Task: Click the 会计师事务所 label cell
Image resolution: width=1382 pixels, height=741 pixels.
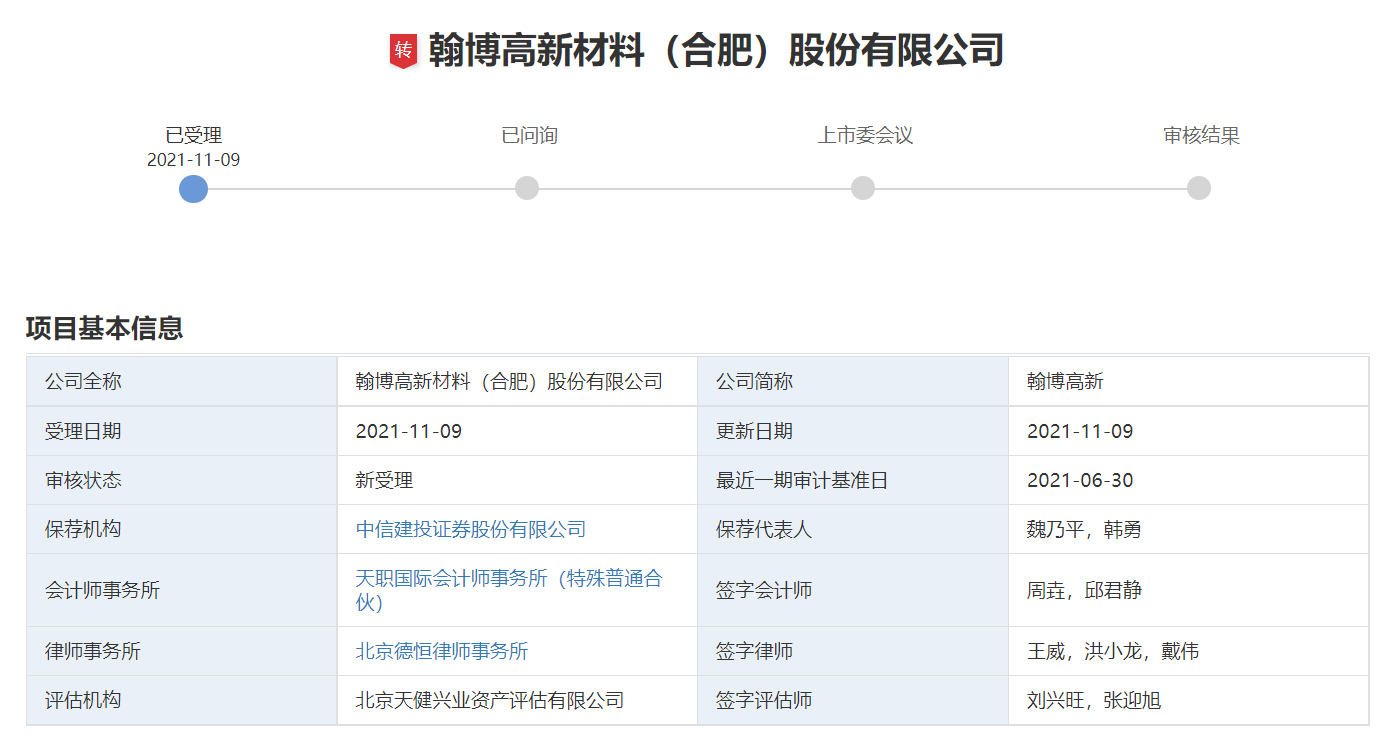Action: (182, 590)
